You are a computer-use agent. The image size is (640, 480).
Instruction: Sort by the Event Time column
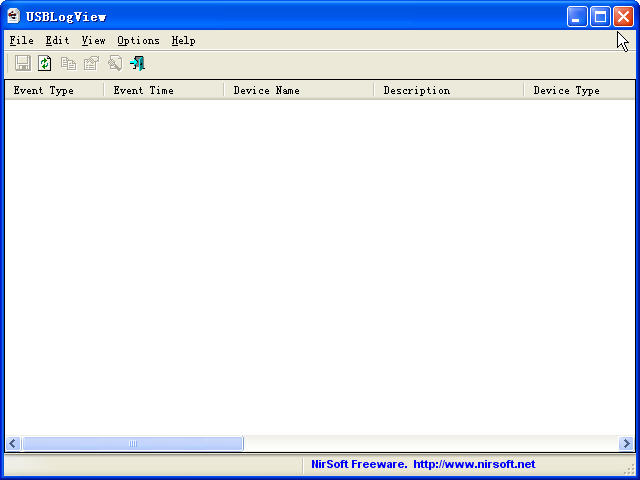[x=163, y=90]
